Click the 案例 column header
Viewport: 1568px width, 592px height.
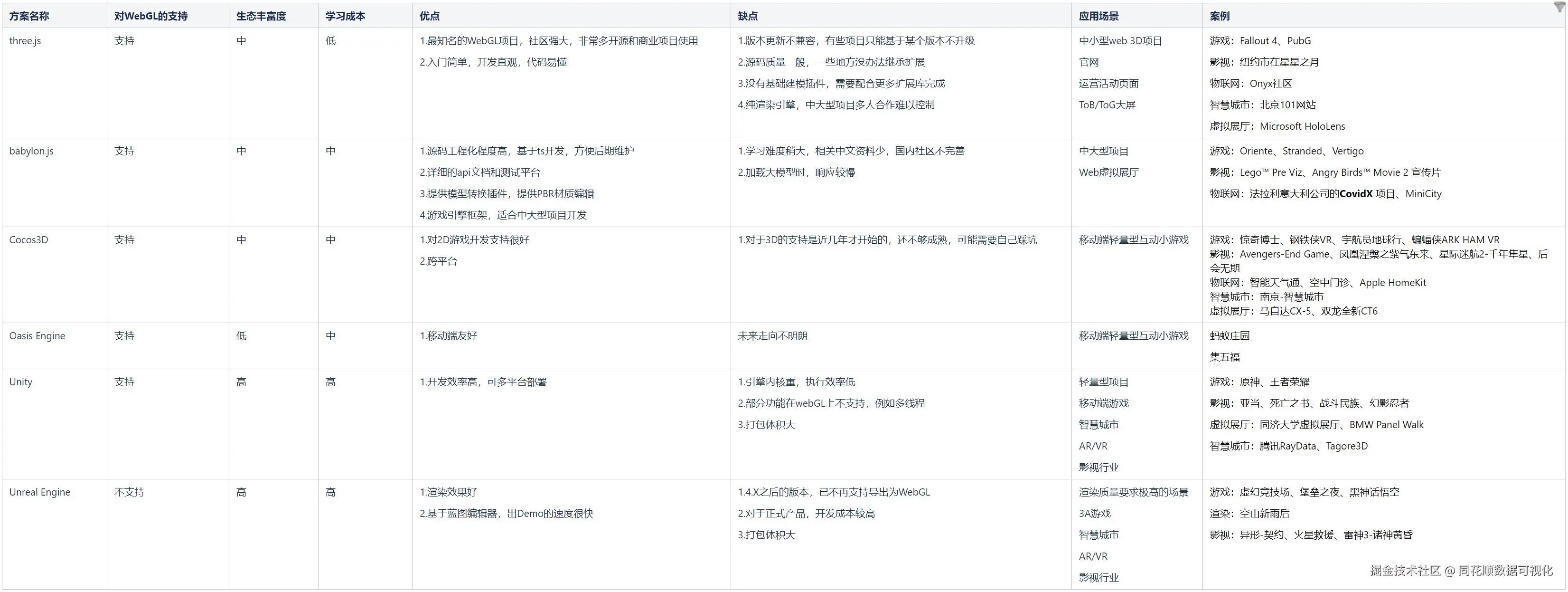click(1220, 17)
